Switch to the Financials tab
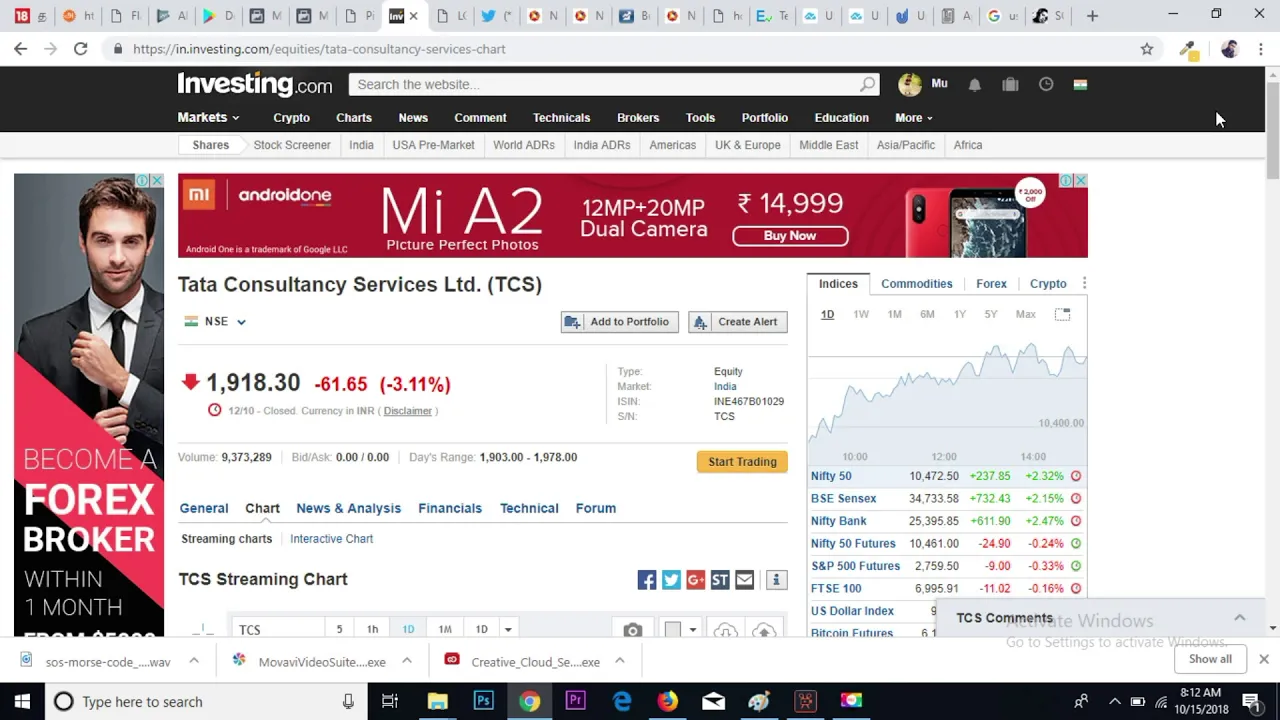The width and height of the screenshot is (1280, 720). coord(450,508)
